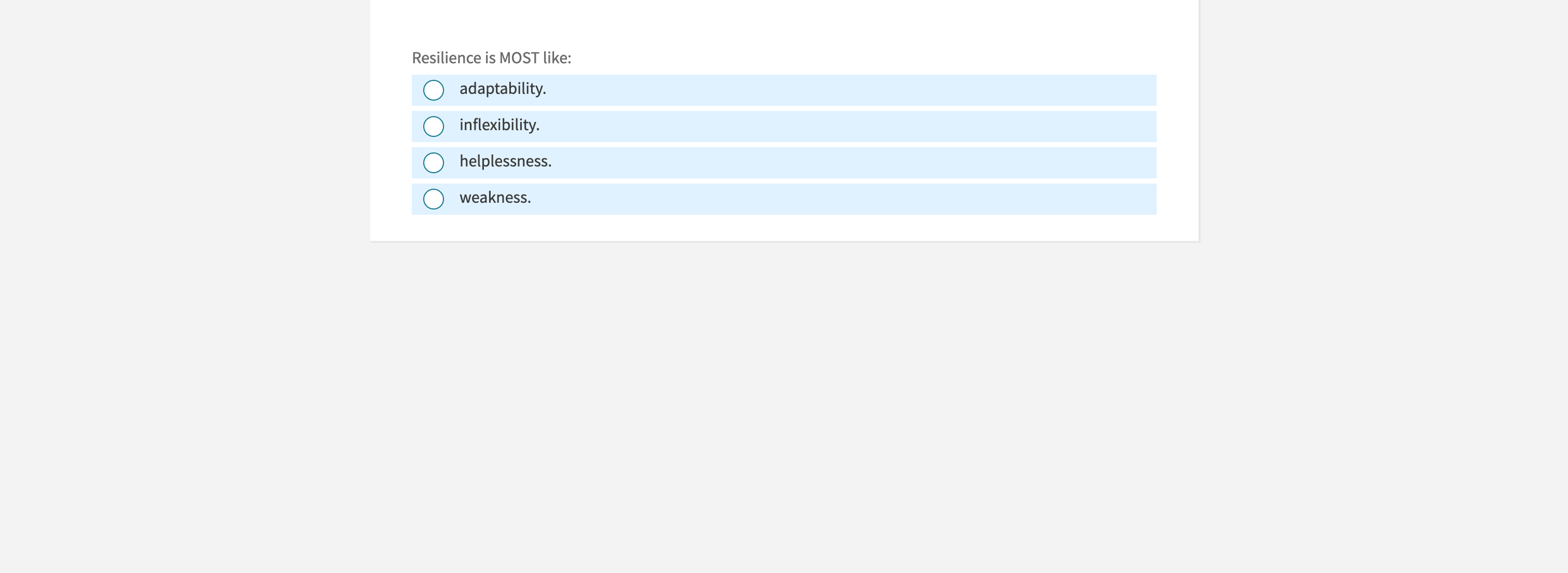Screen dimensions: 1568x573
Task: Click blank blue area of weakness row
Action: point(852,199)
